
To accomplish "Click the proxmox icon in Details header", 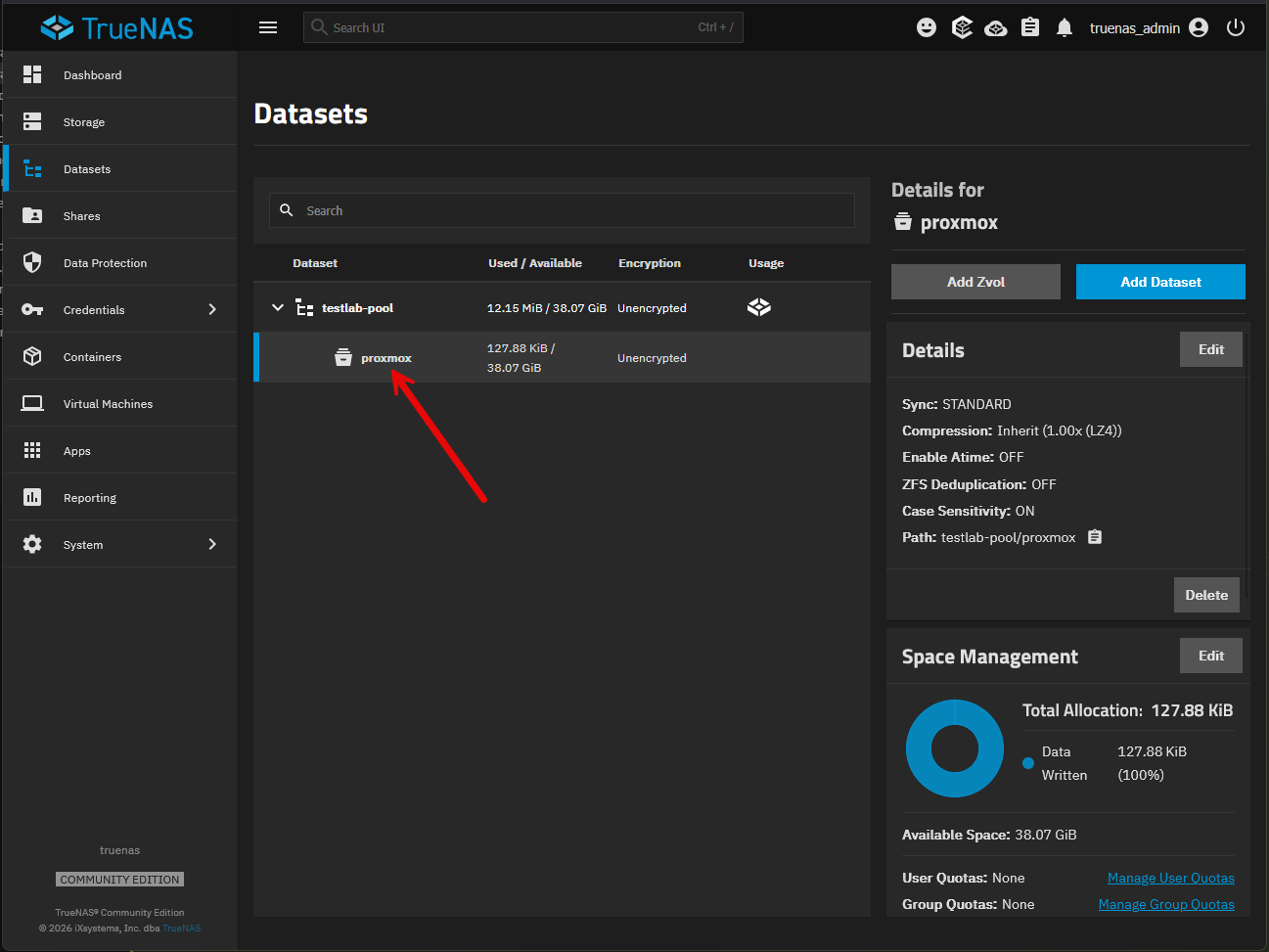I will click(x=903, y=222).
